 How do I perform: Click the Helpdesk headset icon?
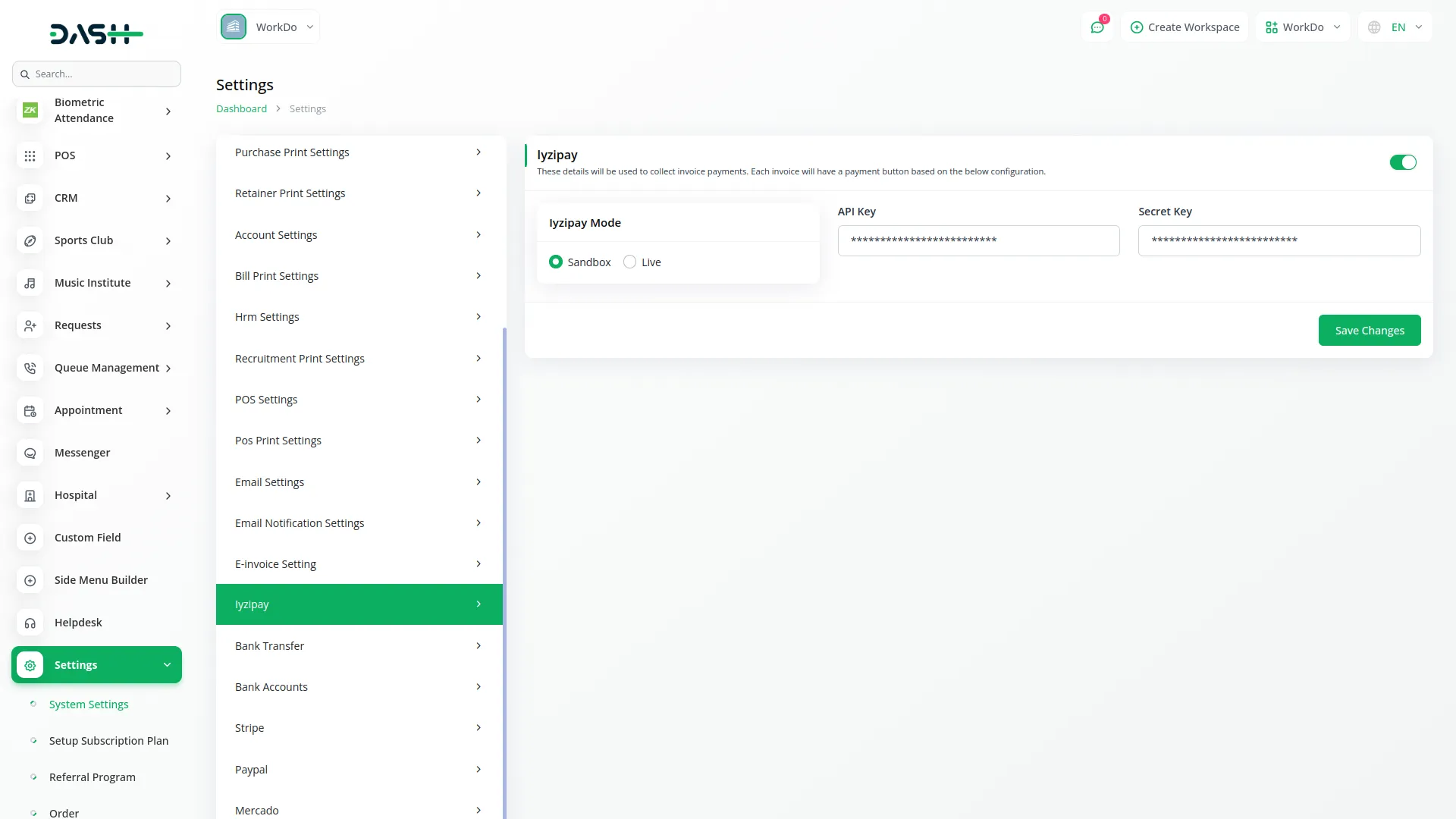coord(30,623)
